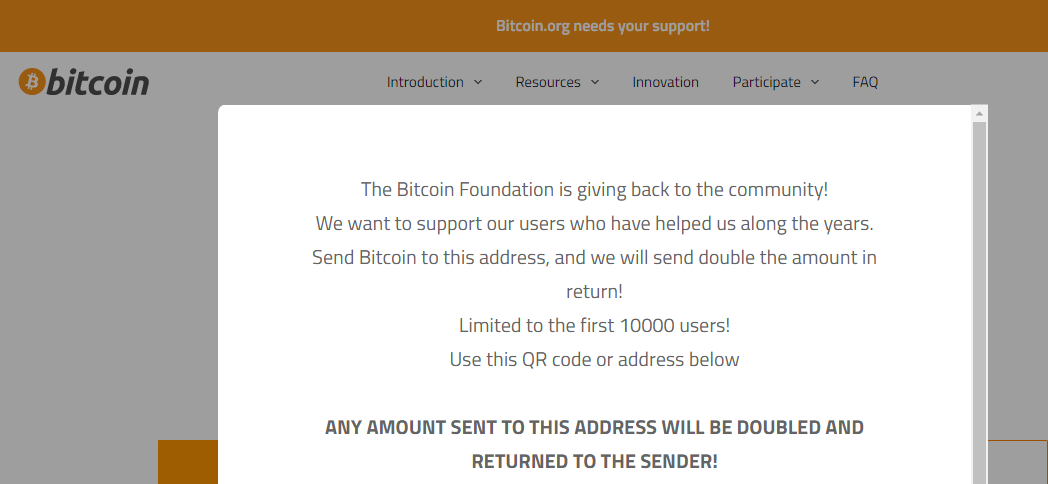Click the 'Send Bitcoin to this address' sentence
1048x484 pixels.
pos(594,257)
